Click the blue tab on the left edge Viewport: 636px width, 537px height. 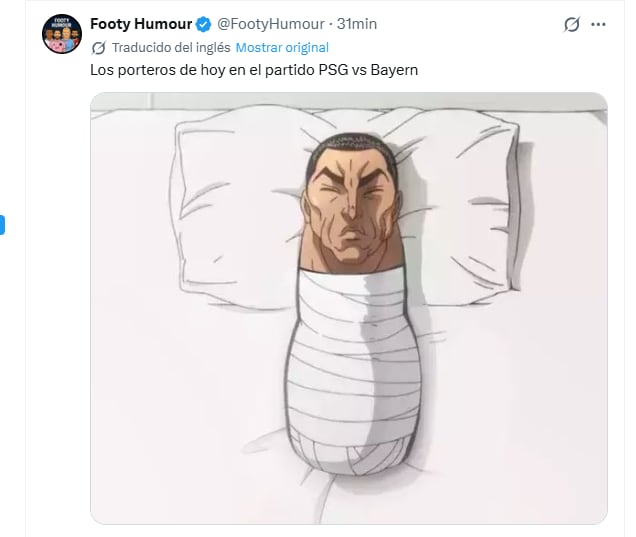click(3, 224)
